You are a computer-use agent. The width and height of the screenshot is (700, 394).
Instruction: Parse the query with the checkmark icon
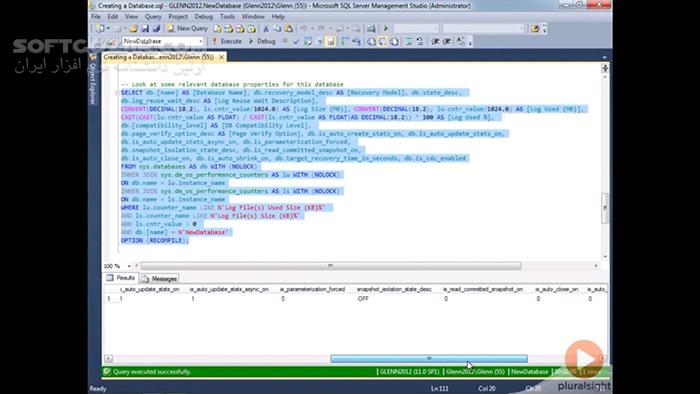point(296,41)
